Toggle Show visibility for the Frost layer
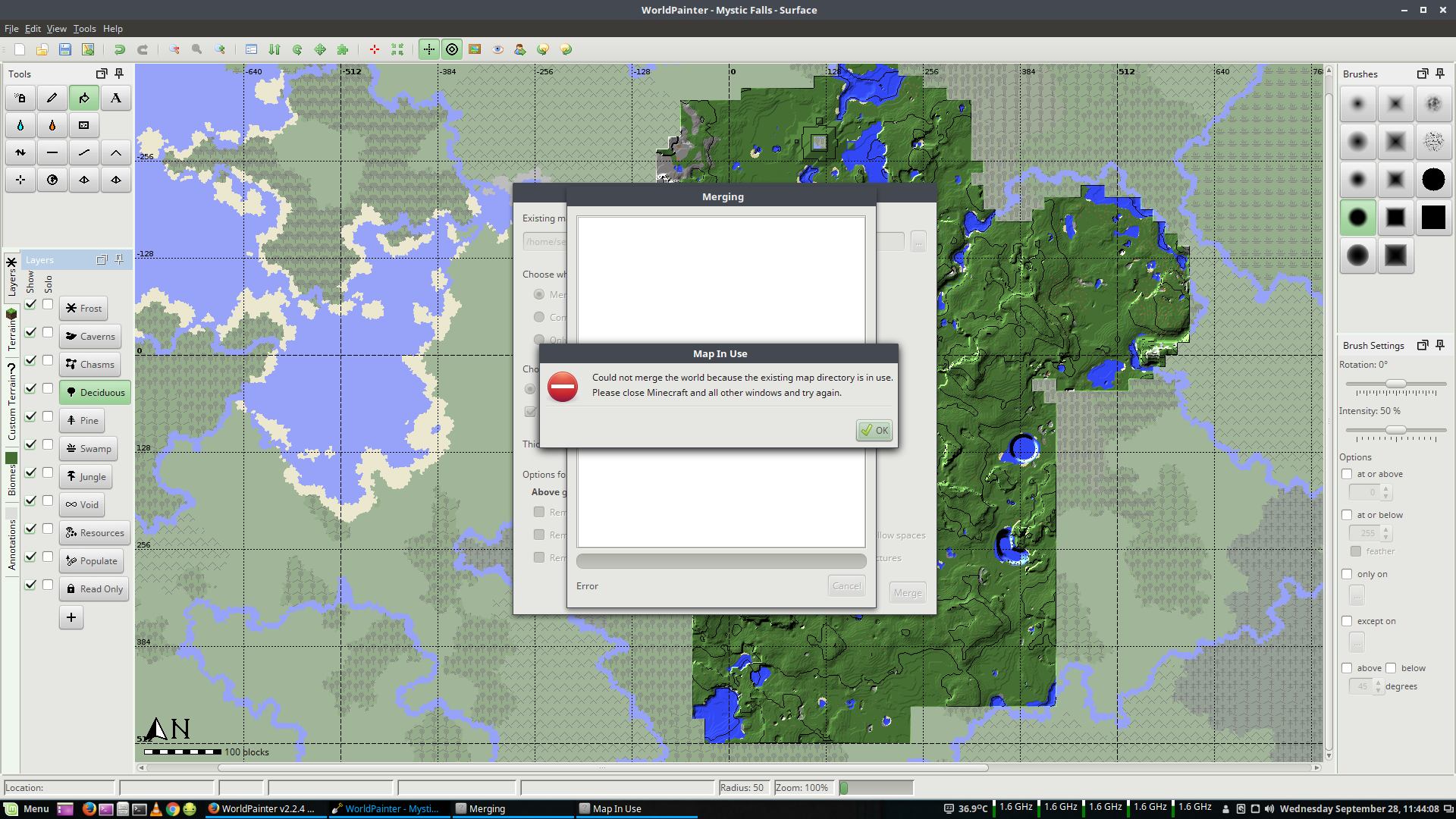The height and width of the screenshot is (819, 1456). point(30,304)
